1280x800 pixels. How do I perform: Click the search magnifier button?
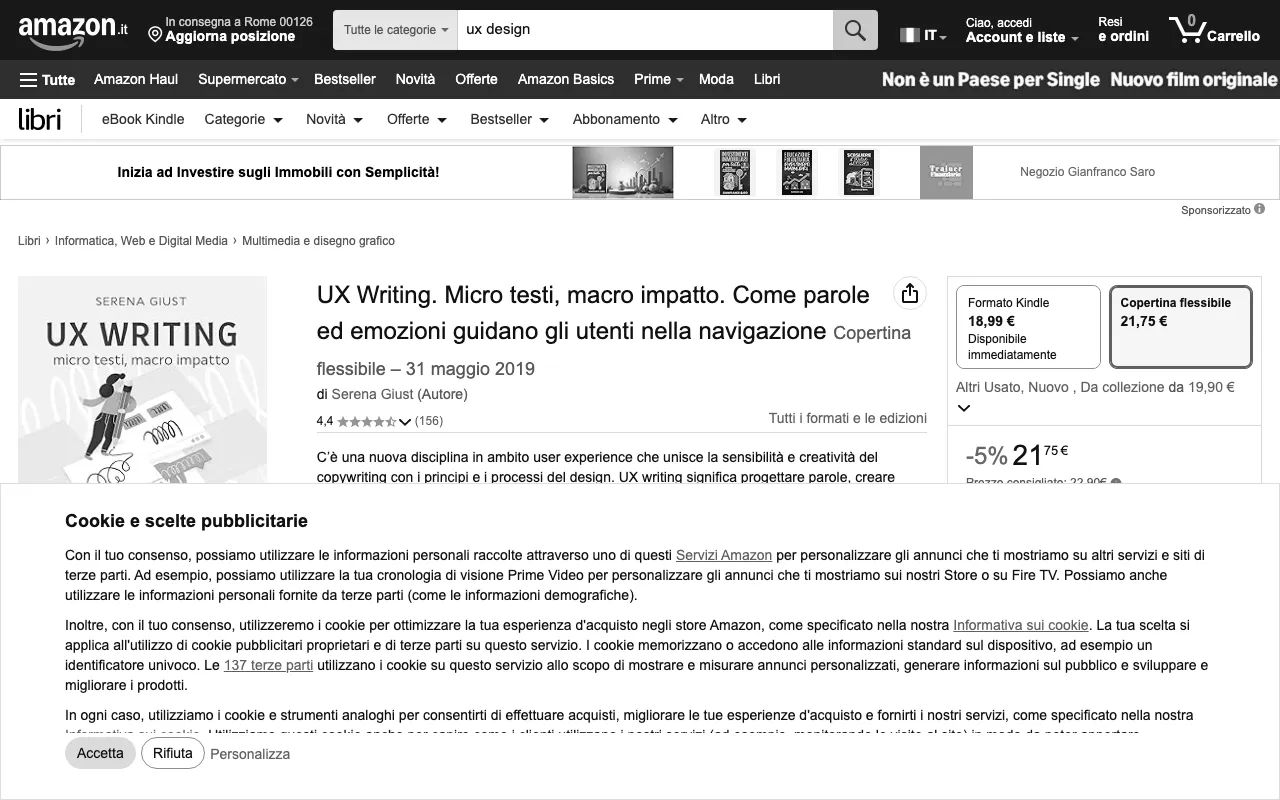pos(855,30)
